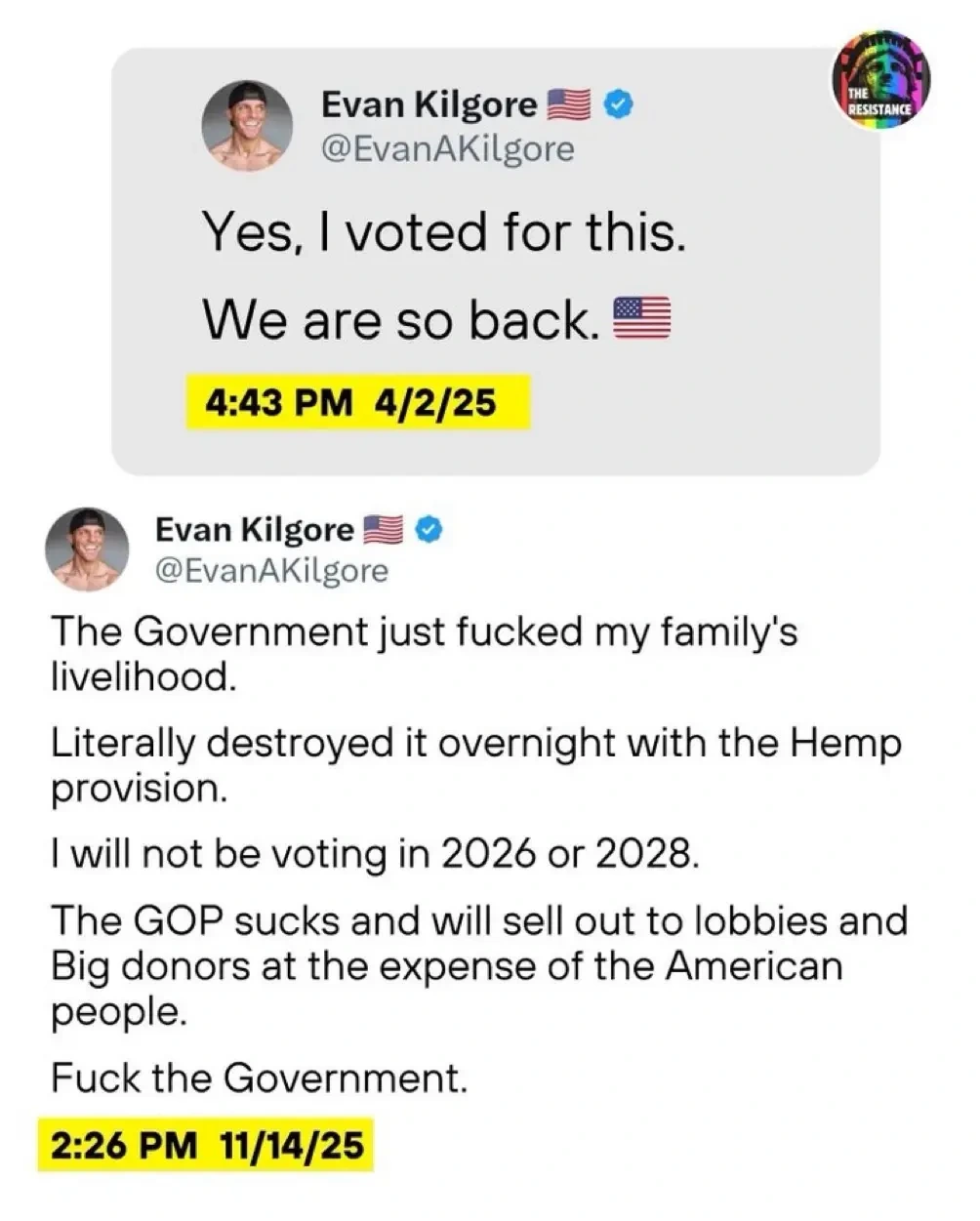Click the Evan Kilgore name in the top tweet
The width and height of the screenshot is (980, 1221).
429,103
